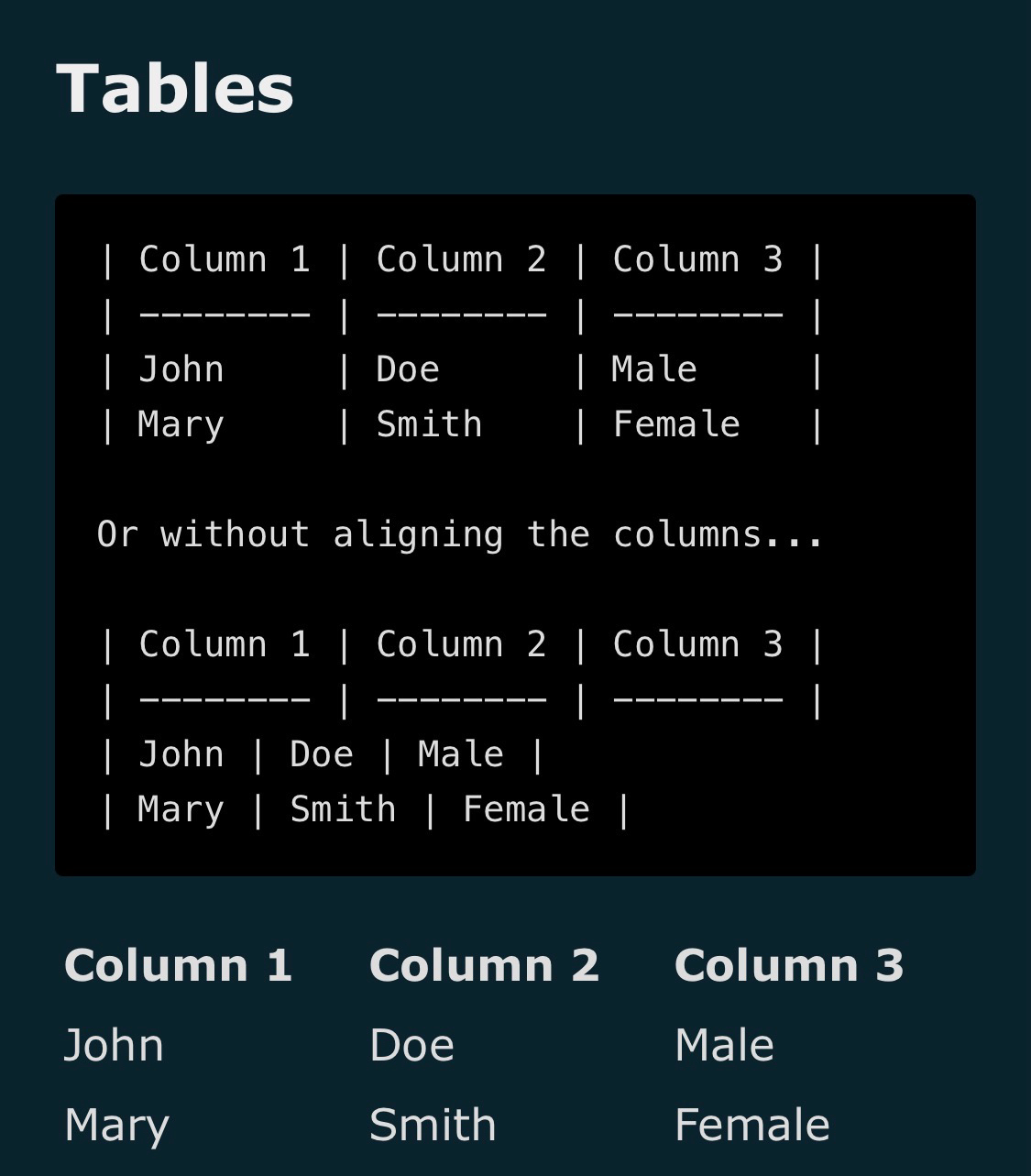The width and height of the screenshot is (1031, 1176).
Task: Click the "John" cell in rendered table
Action: (114, 1046)
